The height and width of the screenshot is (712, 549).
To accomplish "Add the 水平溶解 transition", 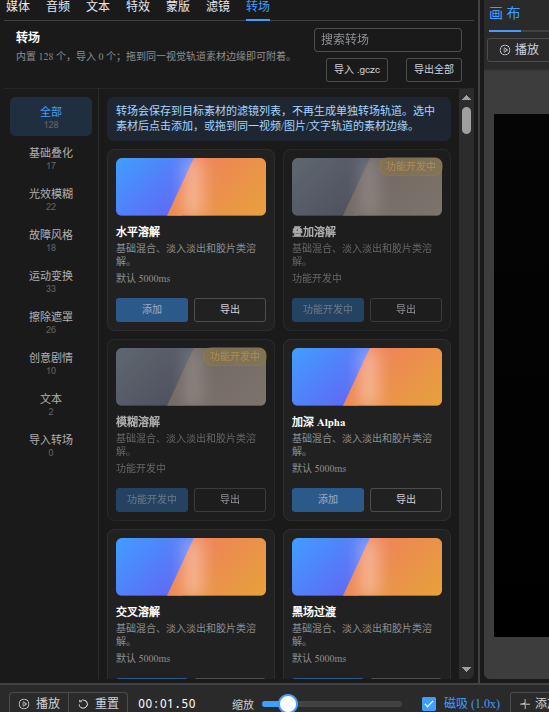I will tap(152, 310).
